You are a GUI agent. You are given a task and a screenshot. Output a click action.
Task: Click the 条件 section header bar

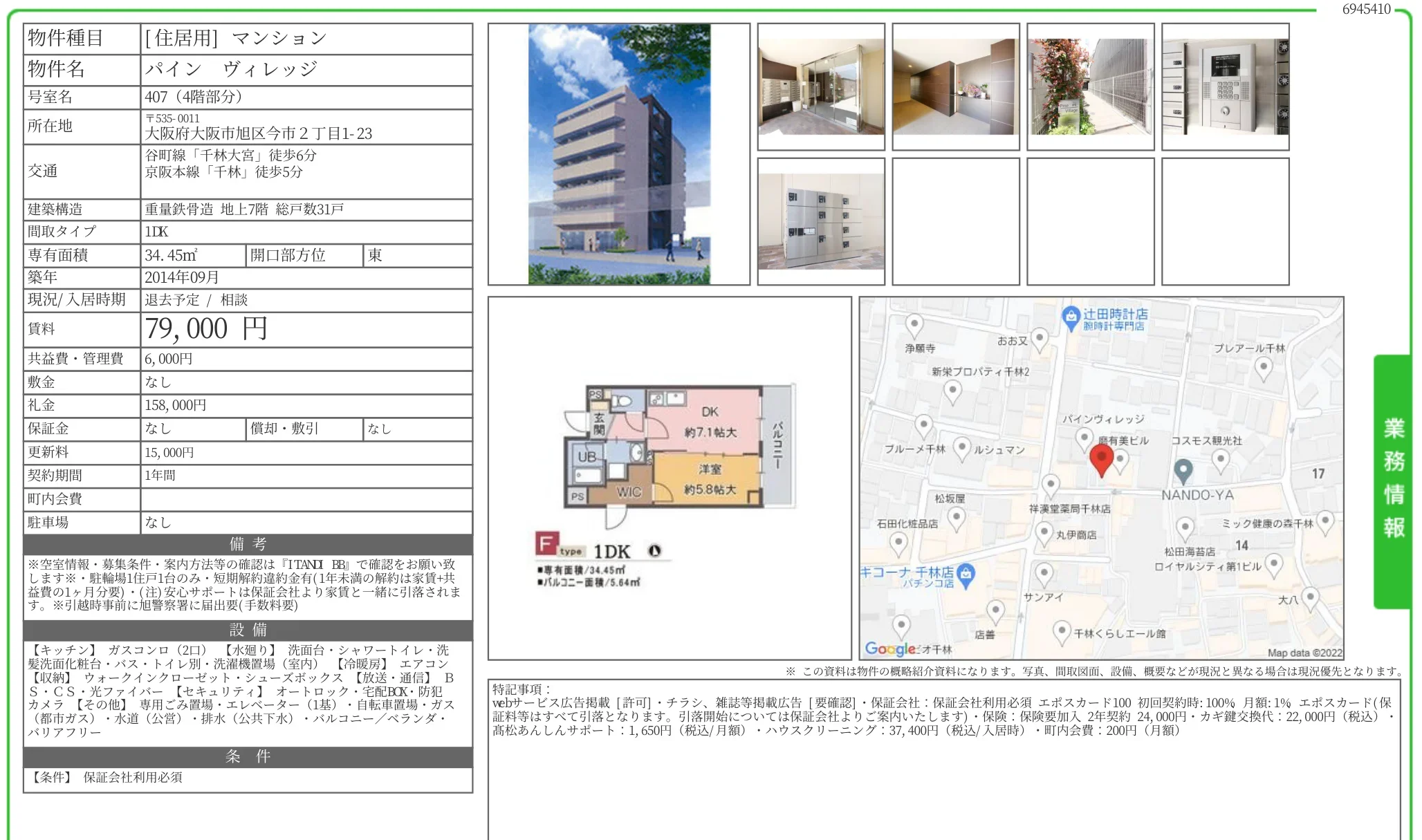click(x=248, y=756)
